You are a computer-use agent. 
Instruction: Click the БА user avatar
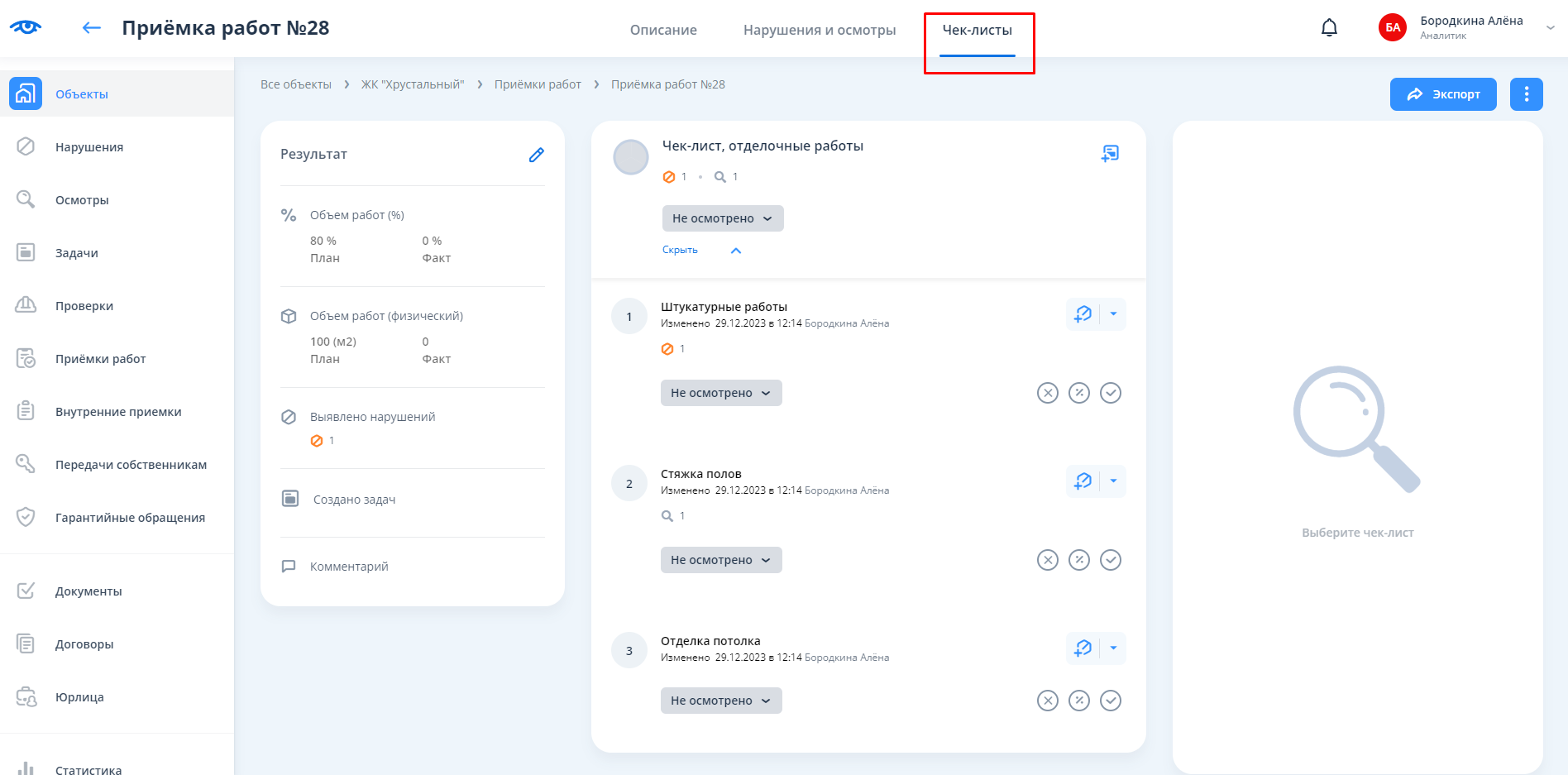1393,28
